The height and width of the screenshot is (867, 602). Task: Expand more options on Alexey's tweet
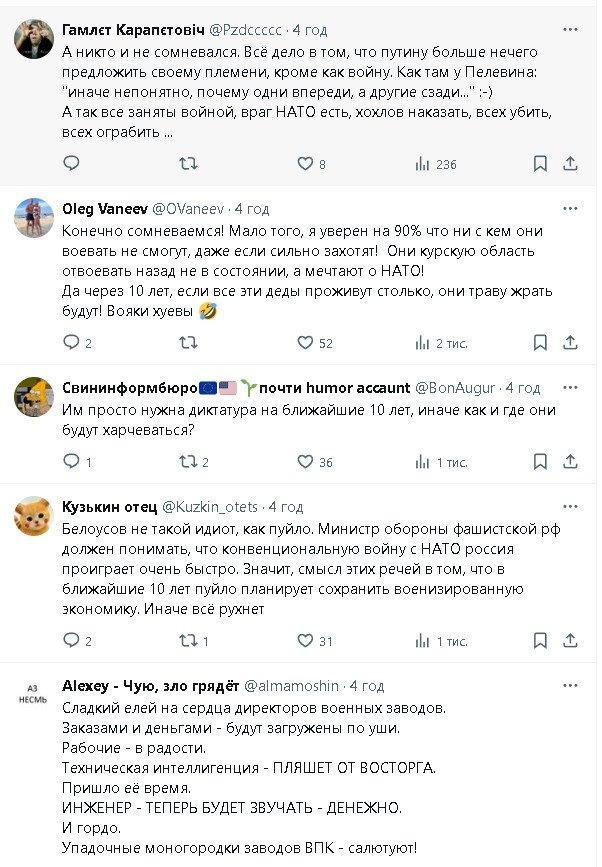[x=570, y=686]
